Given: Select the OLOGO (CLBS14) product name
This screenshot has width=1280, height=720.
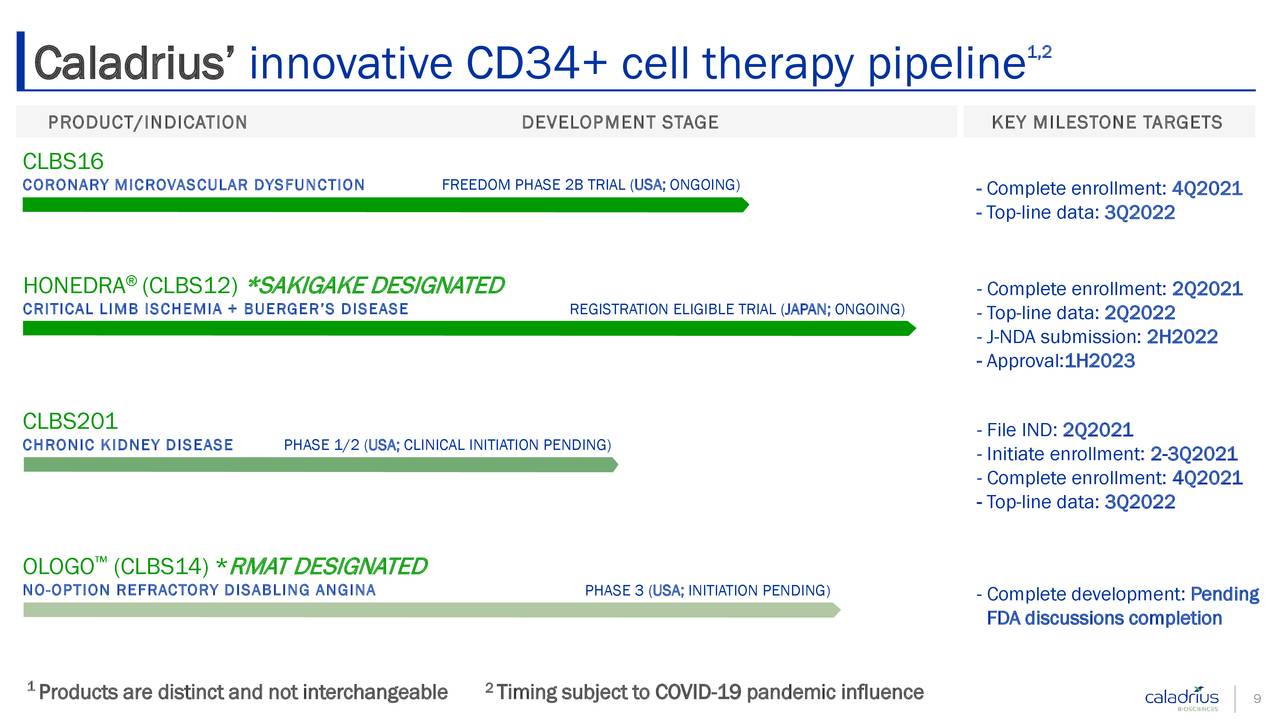Looking at the screenshot, I should (116, 567).
